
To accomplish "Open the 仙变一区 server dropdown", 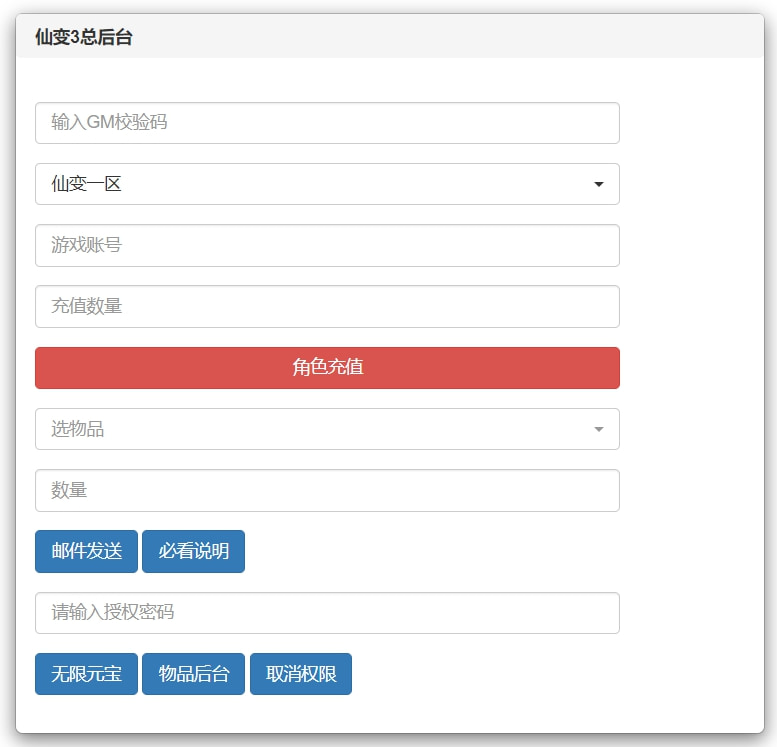I will (x=327, y=184).
